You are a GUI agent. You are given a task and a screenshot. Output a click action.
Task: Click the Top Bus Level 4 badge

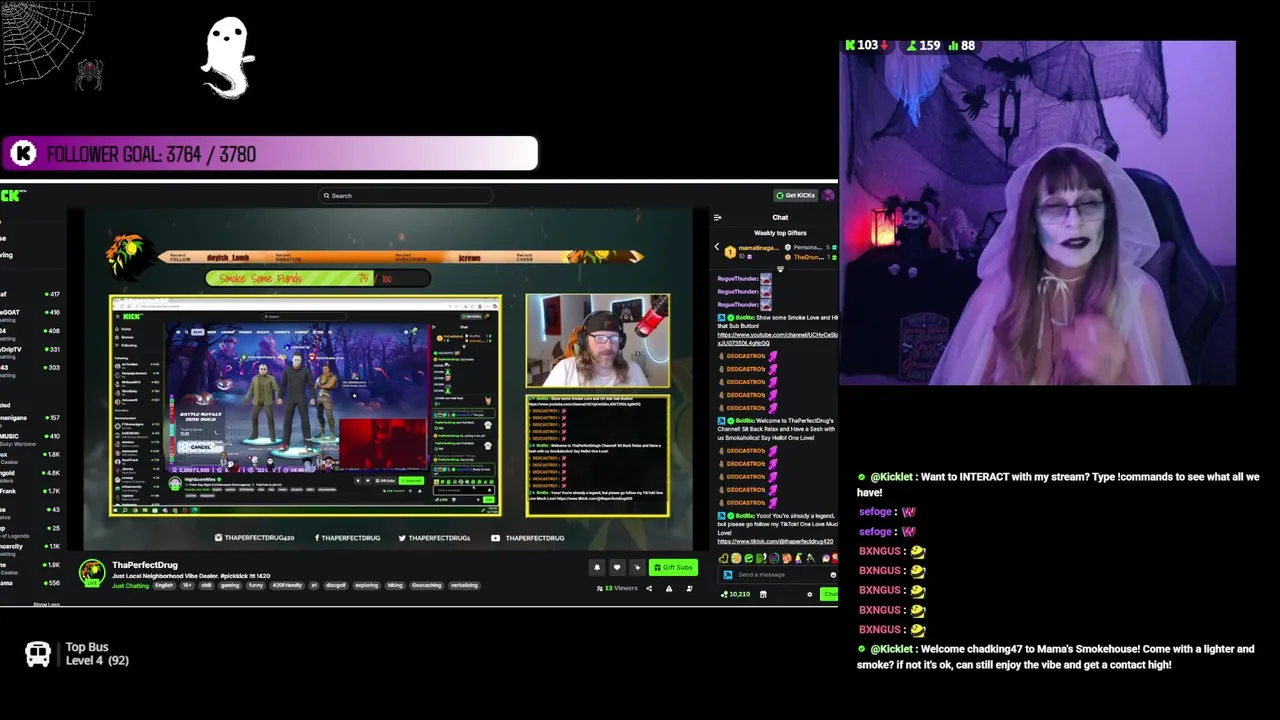click(x=77, y=654)
